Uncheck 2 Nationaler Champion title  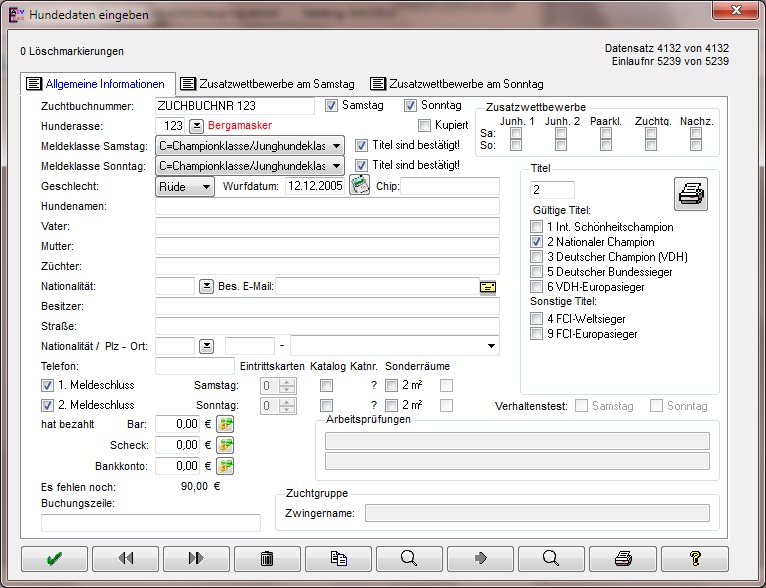pos(536,242)
